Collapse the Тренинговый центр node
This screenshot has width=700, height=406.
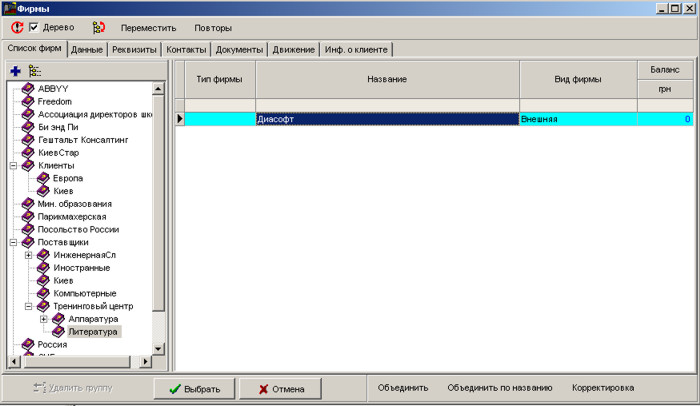tap(29, 306)
